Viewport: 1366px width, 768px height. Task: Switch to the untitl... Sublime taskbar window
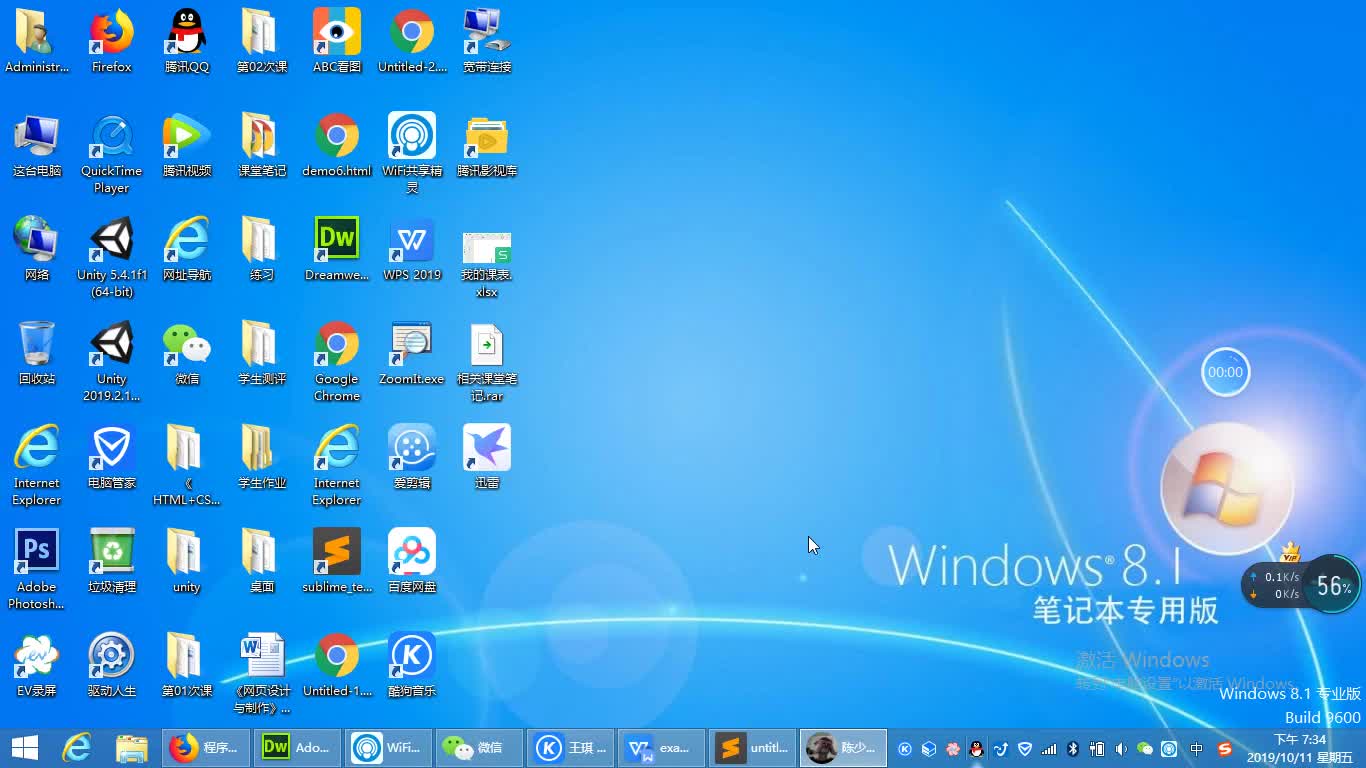pyautogui.click(x=752, y=748)
